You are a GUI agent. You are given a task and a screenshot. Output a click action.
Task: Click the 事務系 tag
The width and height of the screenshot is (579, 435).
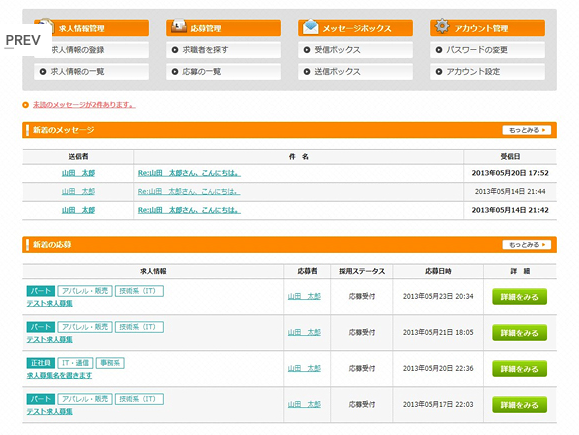click(x=110, y=363)
